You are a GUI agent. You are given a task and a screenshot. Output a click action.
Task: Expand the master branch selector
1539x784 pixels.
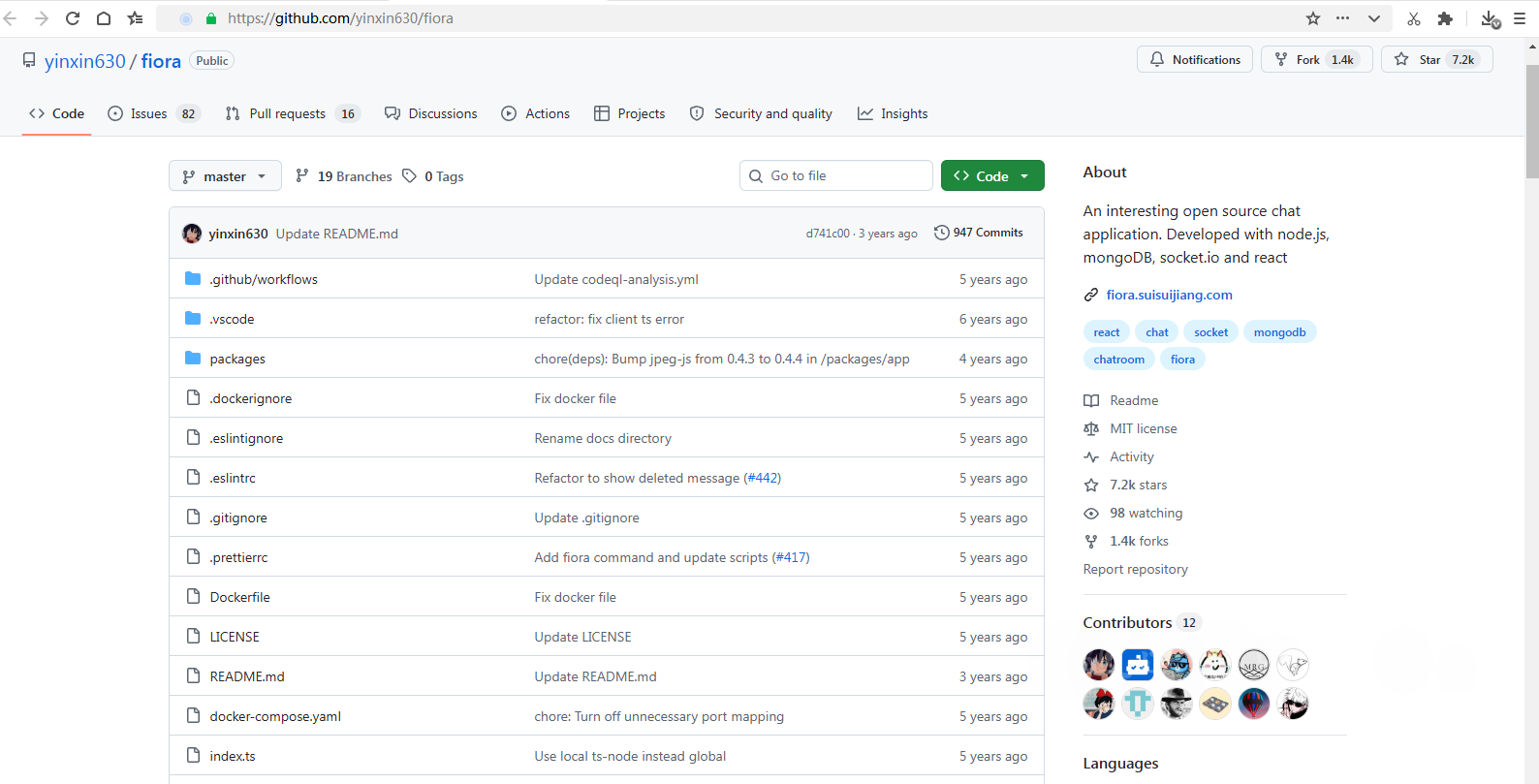(x=225, y=176)
